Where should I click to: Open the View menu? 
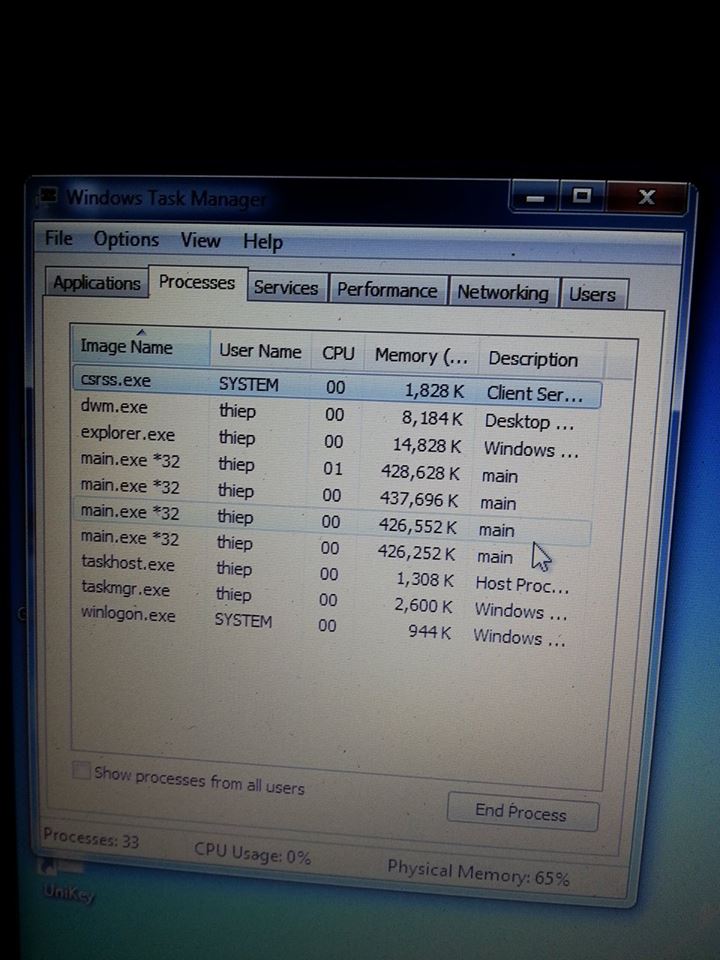click(200, 241)
